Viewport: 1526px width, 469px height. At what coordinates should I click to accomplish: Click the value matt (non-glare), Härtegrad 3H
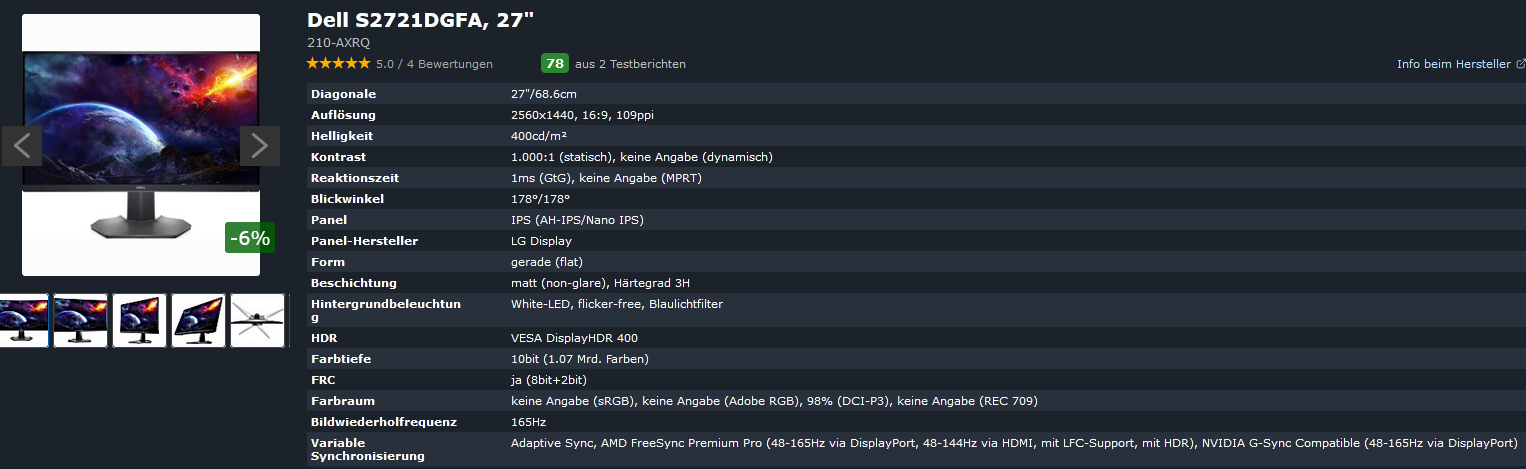click(600, 283)
